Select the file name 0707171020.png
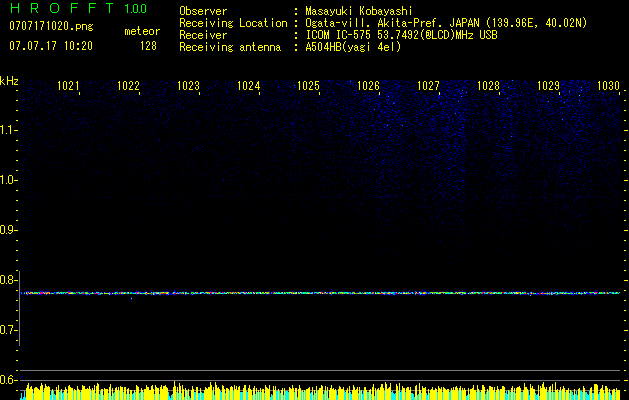 click(x=51, y=26)
